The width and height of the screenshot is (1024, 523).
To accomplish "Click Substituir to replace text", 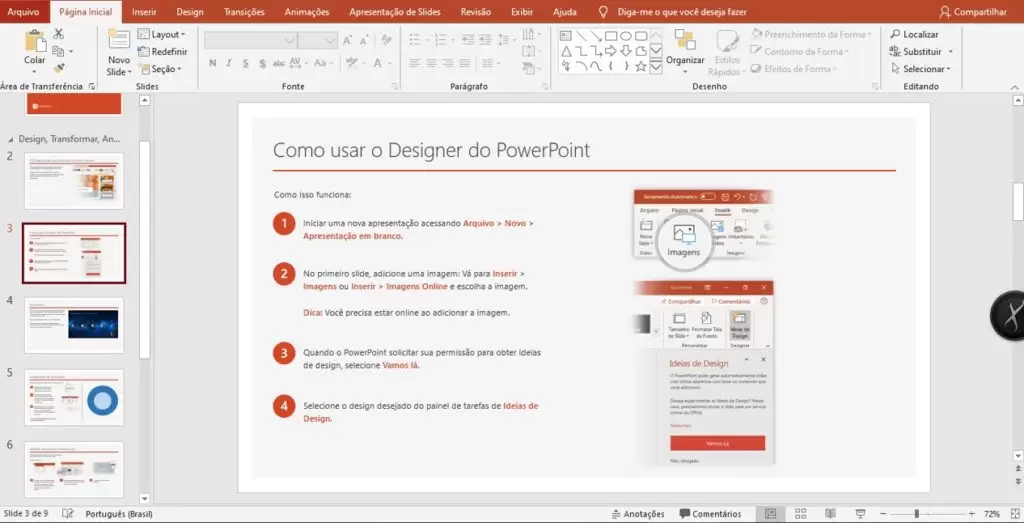I will click(x=916, y=52).
